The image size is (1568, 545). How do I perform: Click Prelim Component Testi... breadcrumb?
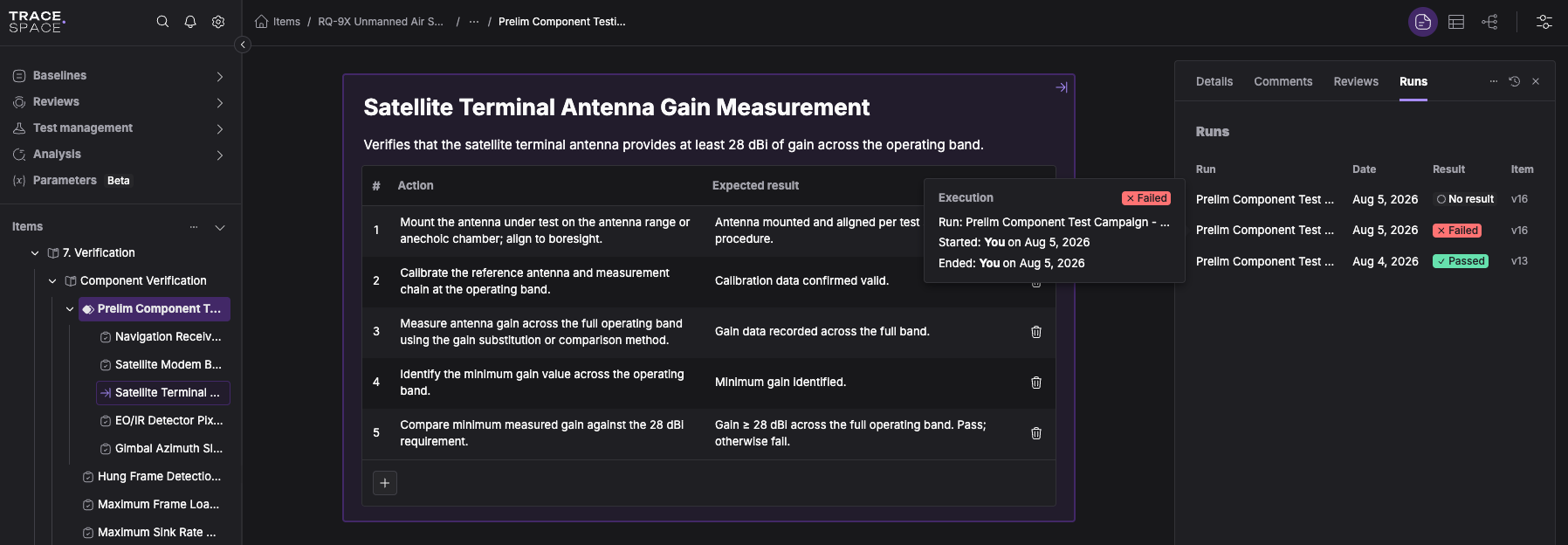click(x=562, y=22)
